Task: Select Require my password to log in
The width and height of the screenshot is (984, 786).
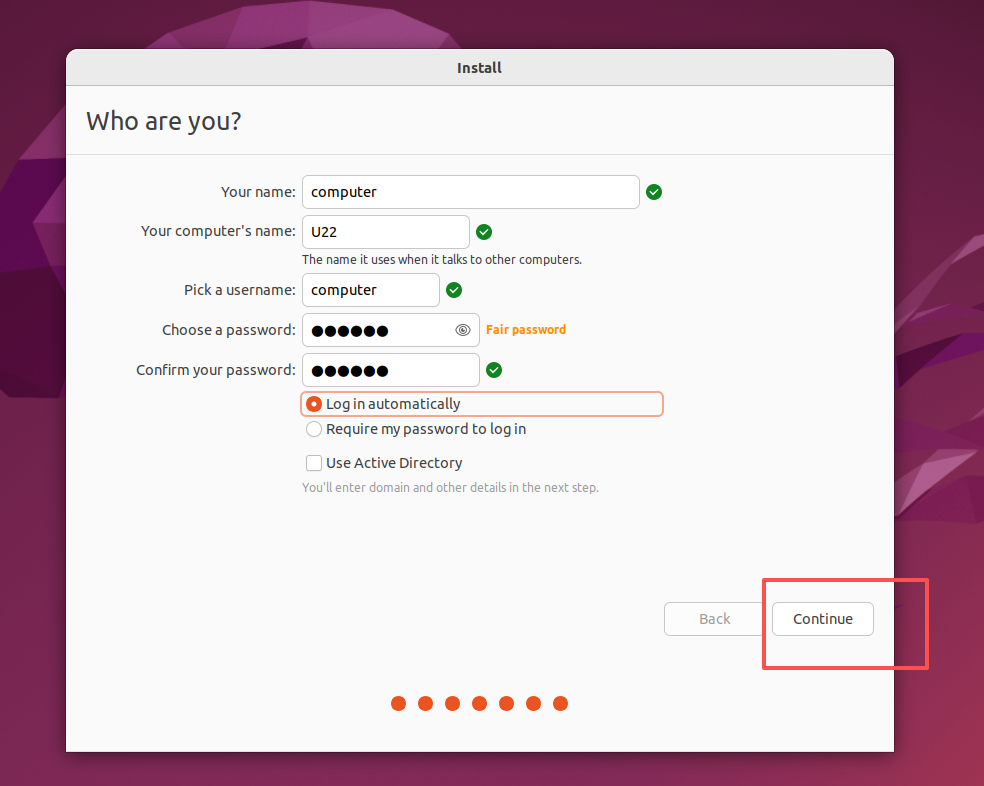Action: (x=416, y=429)
